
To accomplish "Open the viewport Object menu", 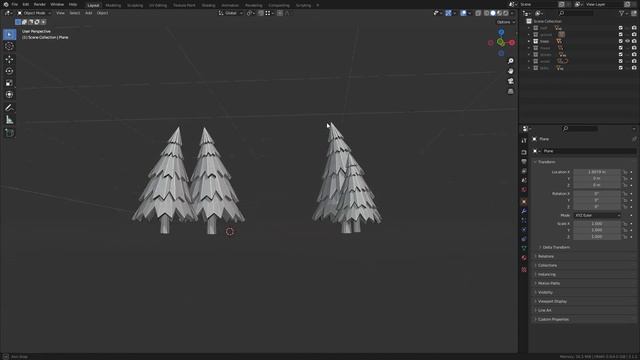I will click(102, 13).
